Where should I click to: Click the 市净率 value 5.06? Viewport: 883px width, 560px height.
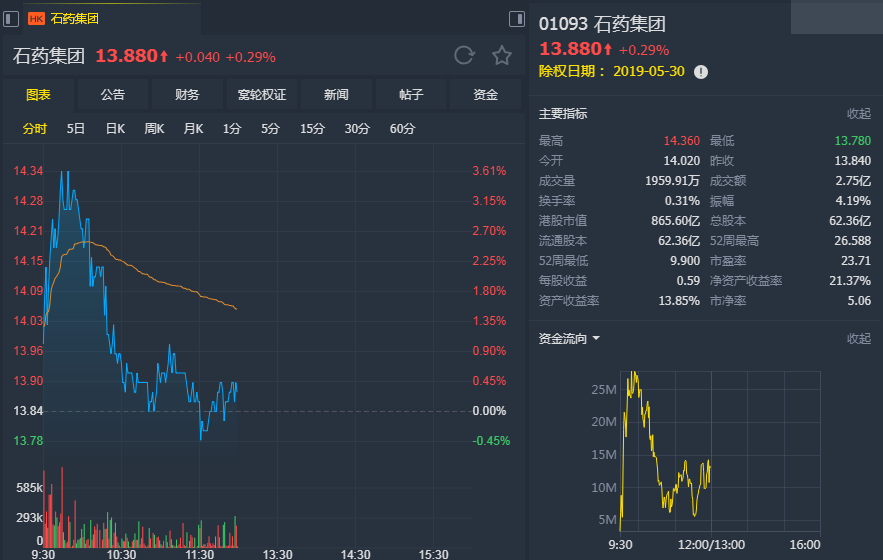click(x=859, y=301)
